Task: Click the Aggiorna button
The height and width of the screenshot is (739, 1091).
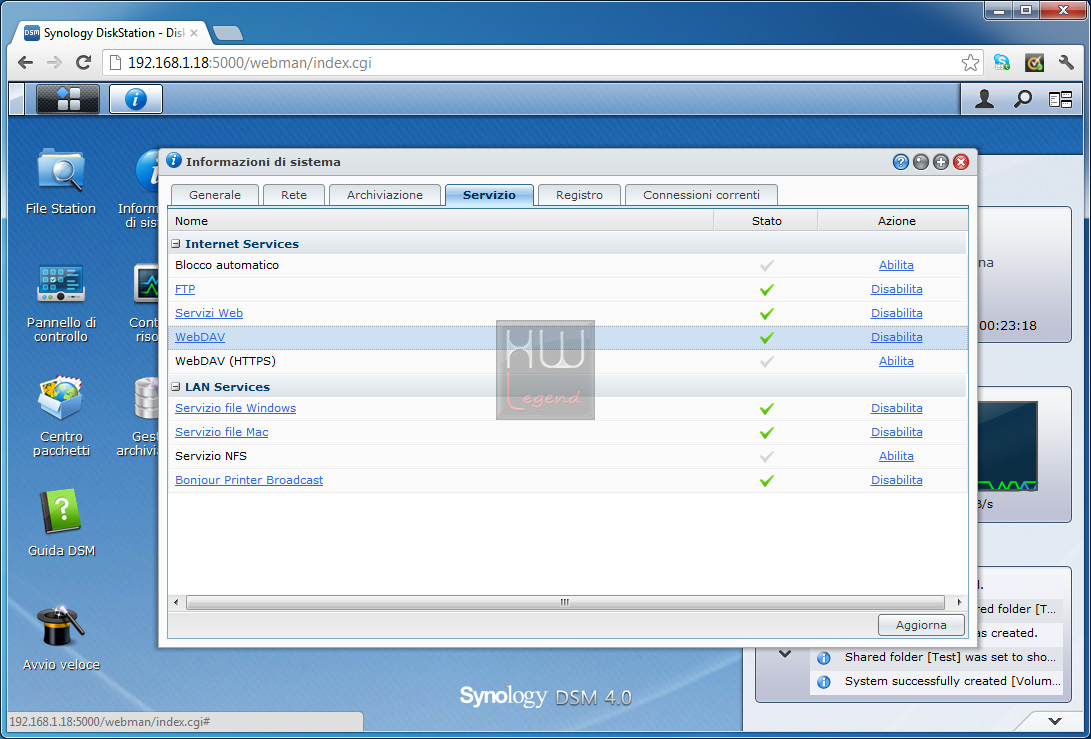Action: [921, 625]
